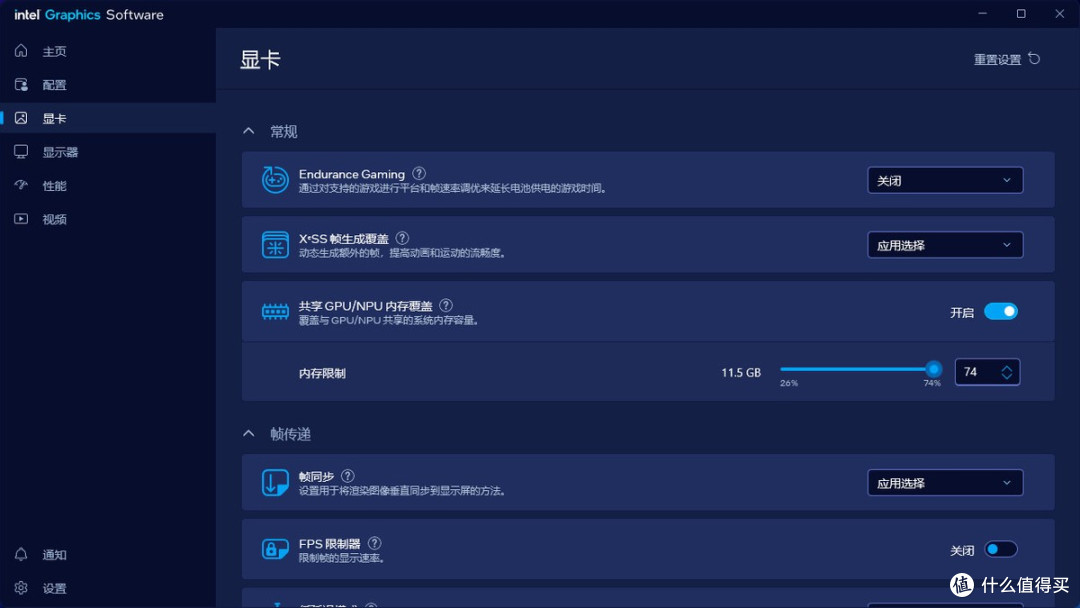This screenshot has width=1080, height=608.
Task: Click the 显卡 graphics card icon
Action: coord(21,118)
